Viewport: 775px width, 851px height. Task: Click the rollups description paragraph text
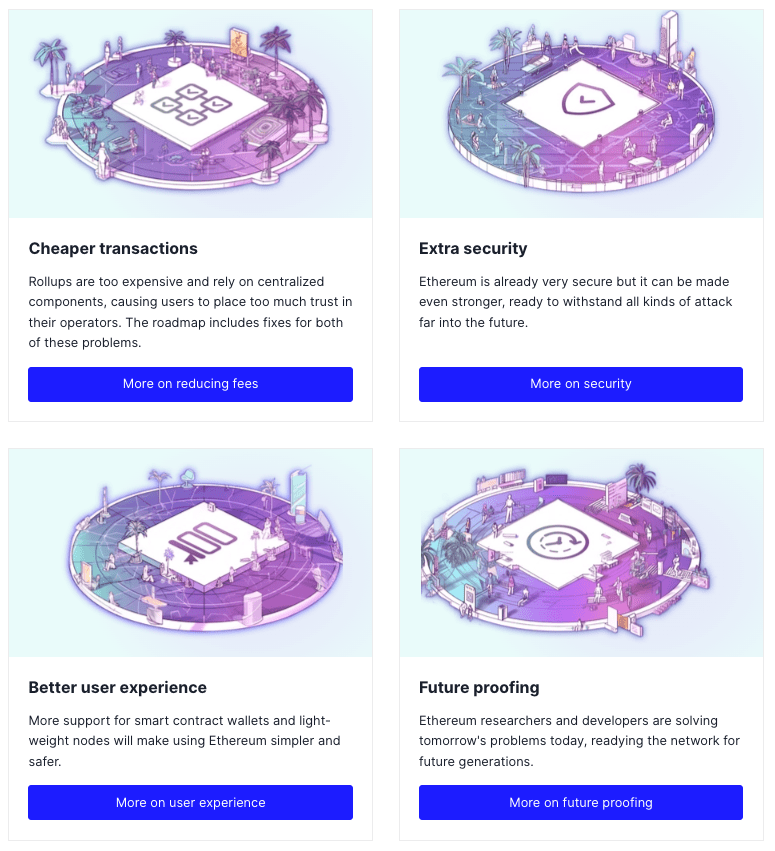(190, 312)
